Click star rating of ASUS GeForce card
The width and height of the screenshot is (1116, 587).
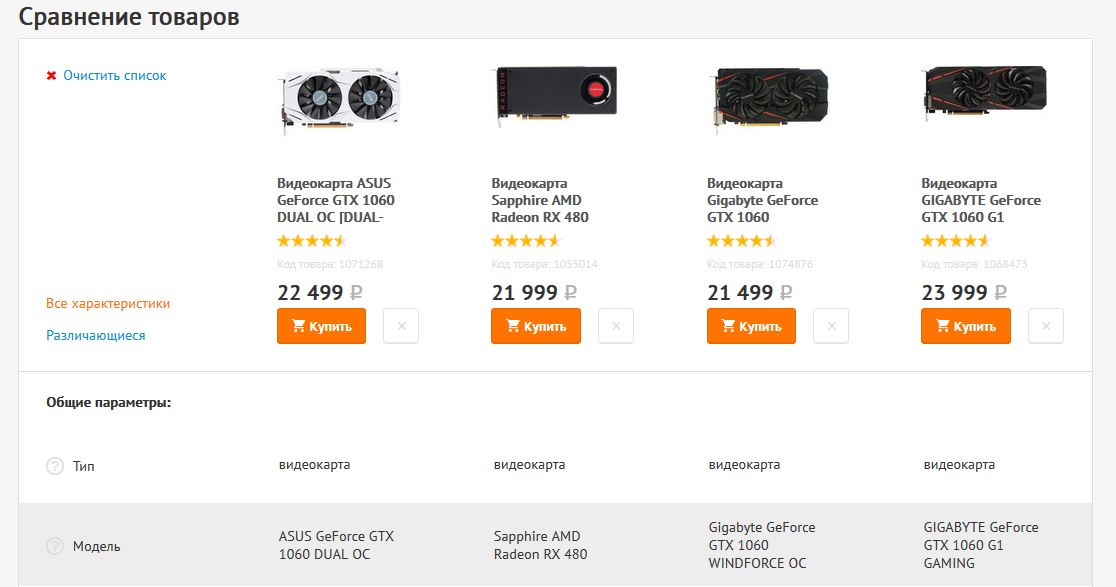tap(311, 241)
